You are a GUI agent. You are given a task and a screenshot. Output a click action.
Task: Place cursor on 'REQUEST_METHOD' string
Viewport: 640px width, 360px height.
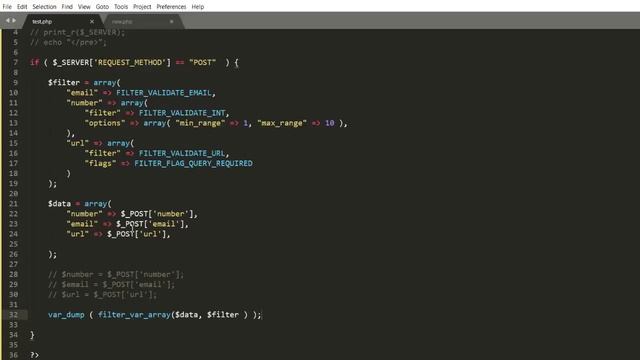[x=130, y=62]
